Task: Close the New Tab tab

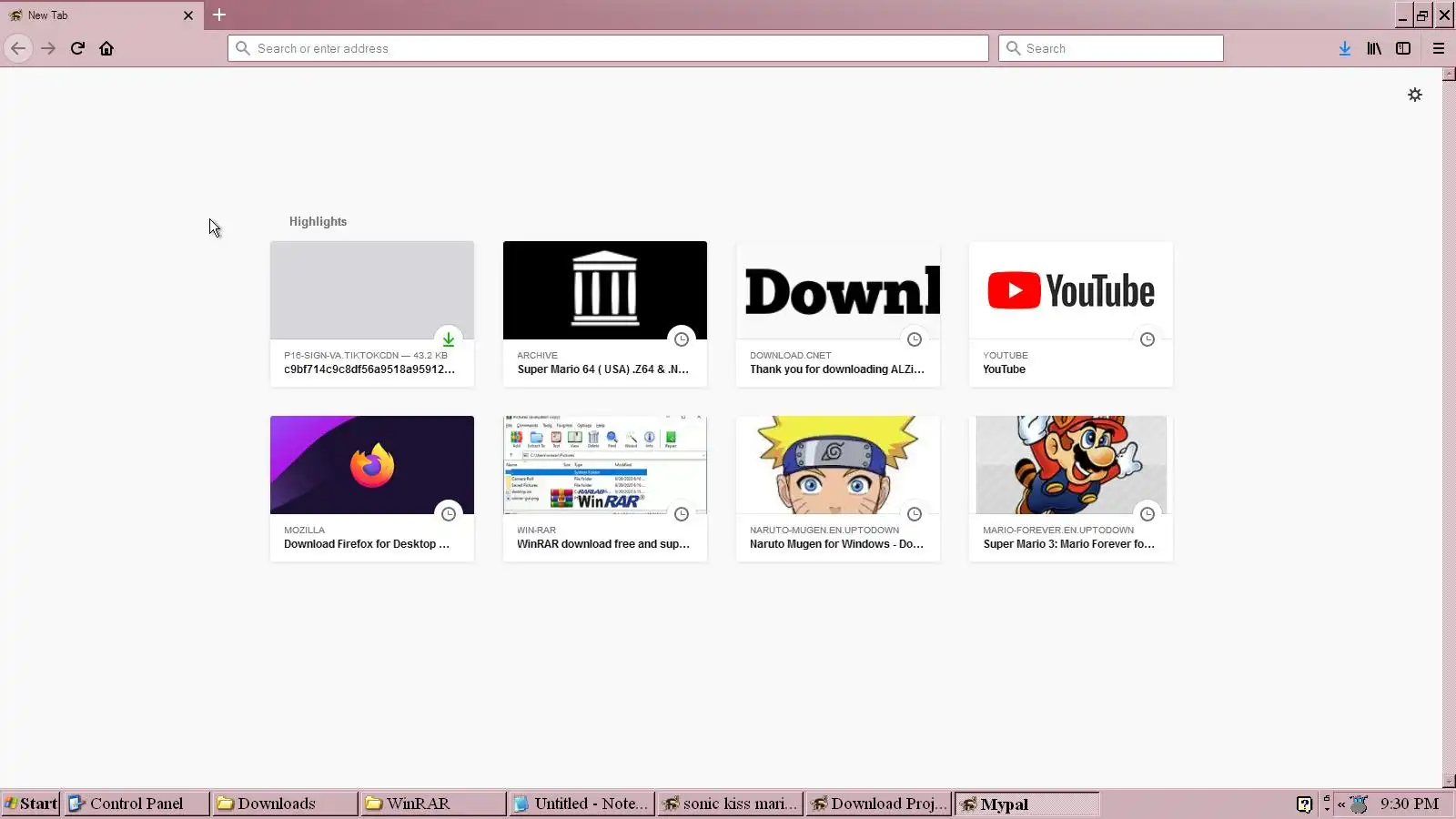Action: click(188, 15)
